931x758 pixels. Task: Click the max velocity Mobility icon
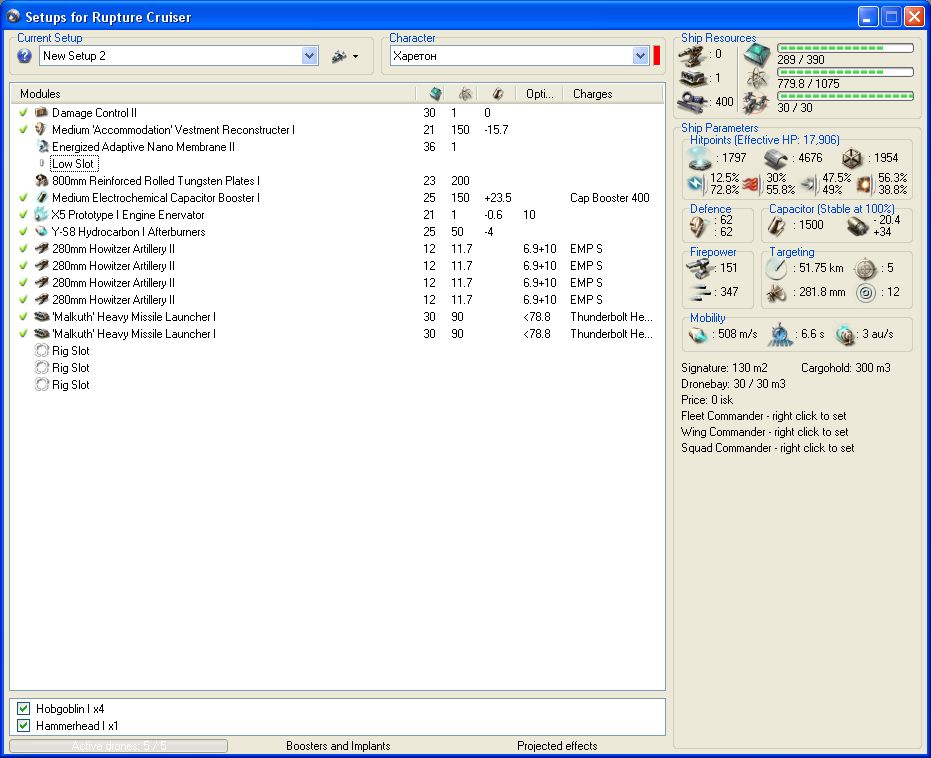(698, 334)
